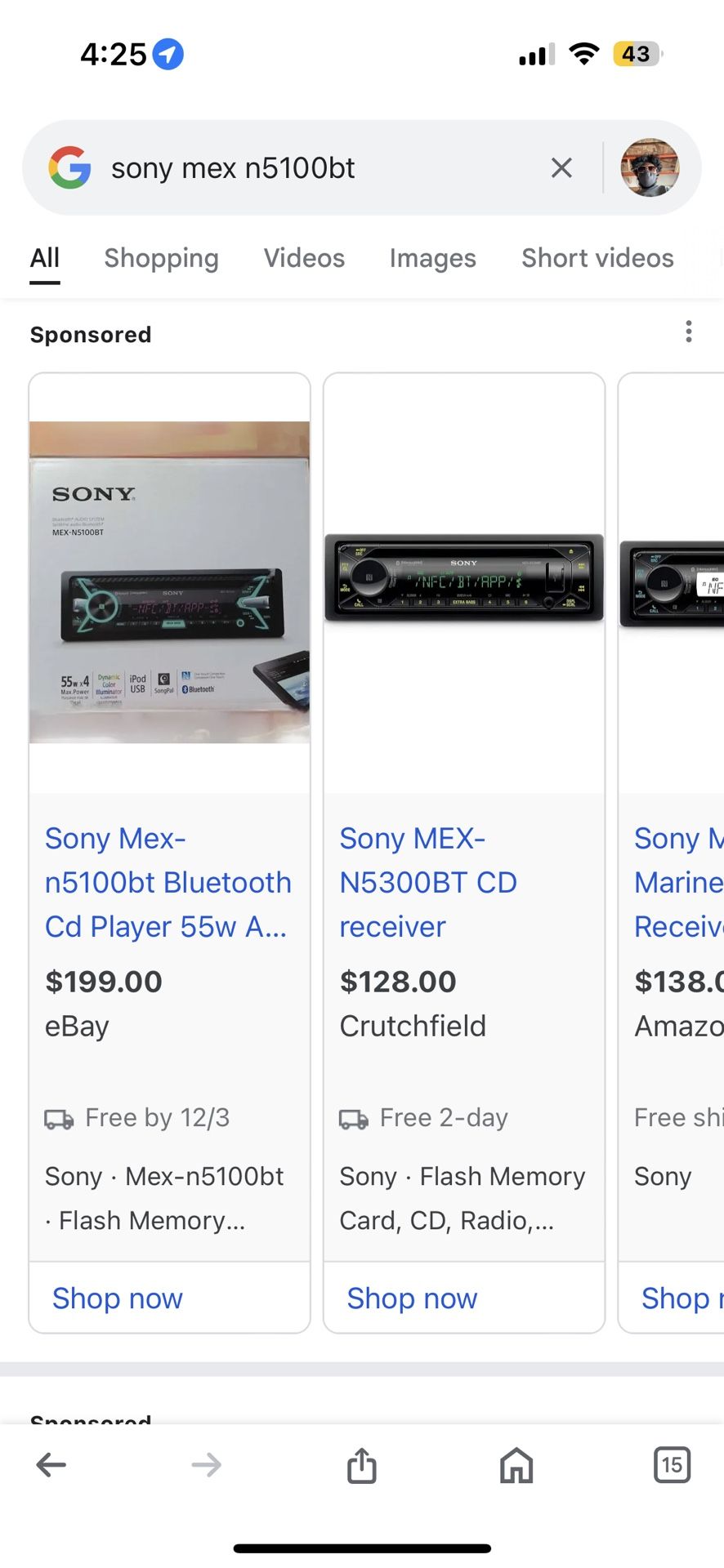Open the tab switcher showing 15

pyautogui.click(x=672, y=1465)
